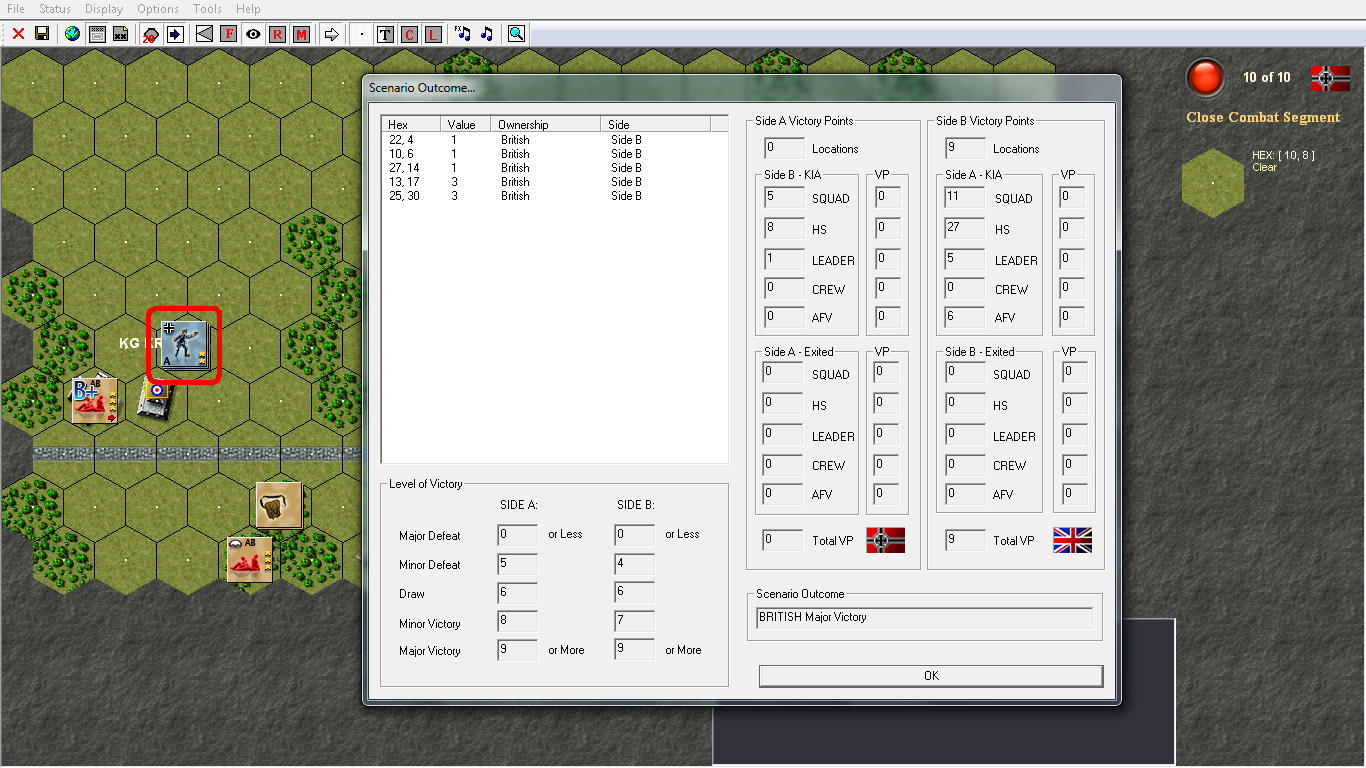Click the file-with-xx toolbar icon

click(x=121, y=34)
